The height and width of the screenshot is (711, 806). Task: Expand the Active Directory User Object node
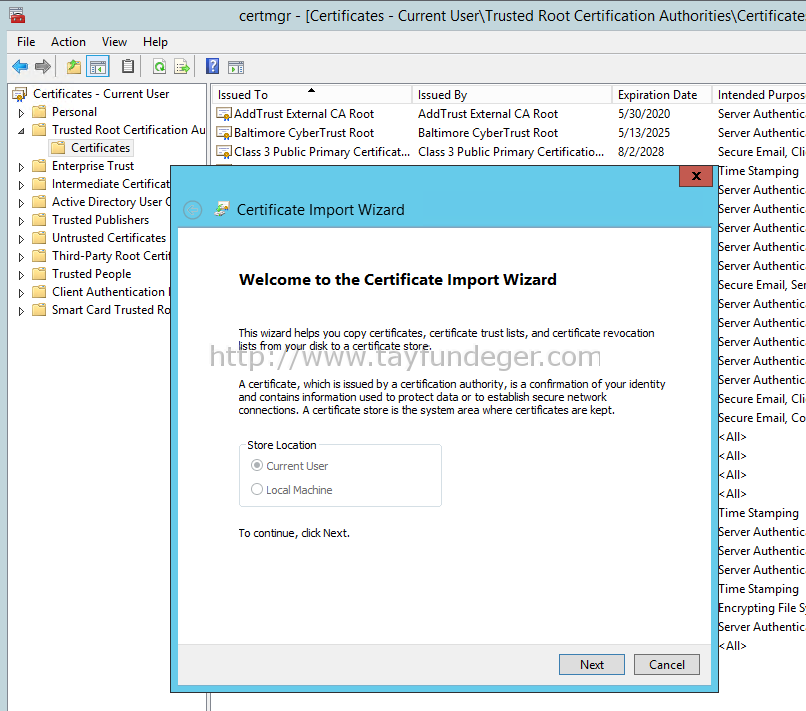[x=21, y=203]
